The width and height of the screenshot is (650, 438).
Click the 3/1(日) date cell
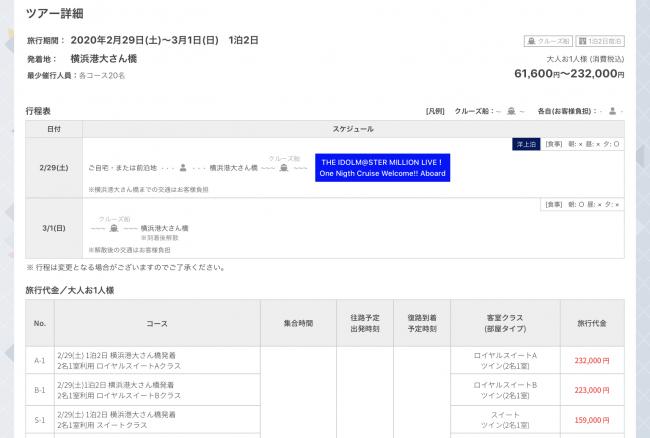pyautogui.click(x=54, y=228)
